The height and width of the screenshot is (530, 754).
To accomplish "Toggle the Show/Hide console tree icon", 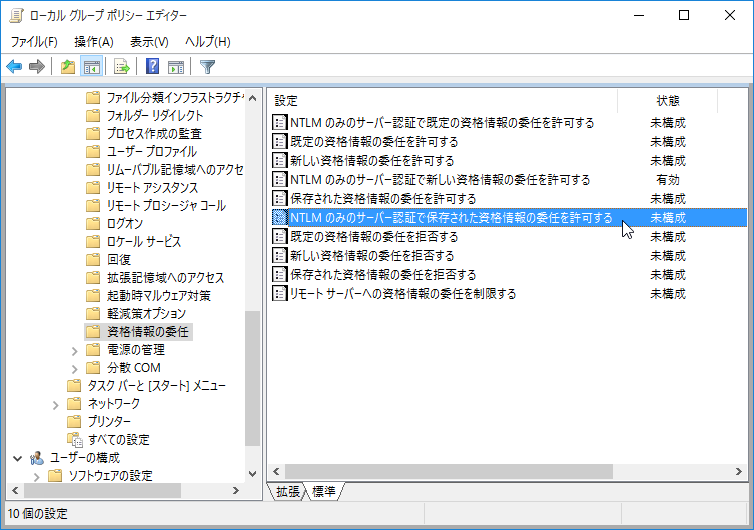I will (x=91, y=66).
